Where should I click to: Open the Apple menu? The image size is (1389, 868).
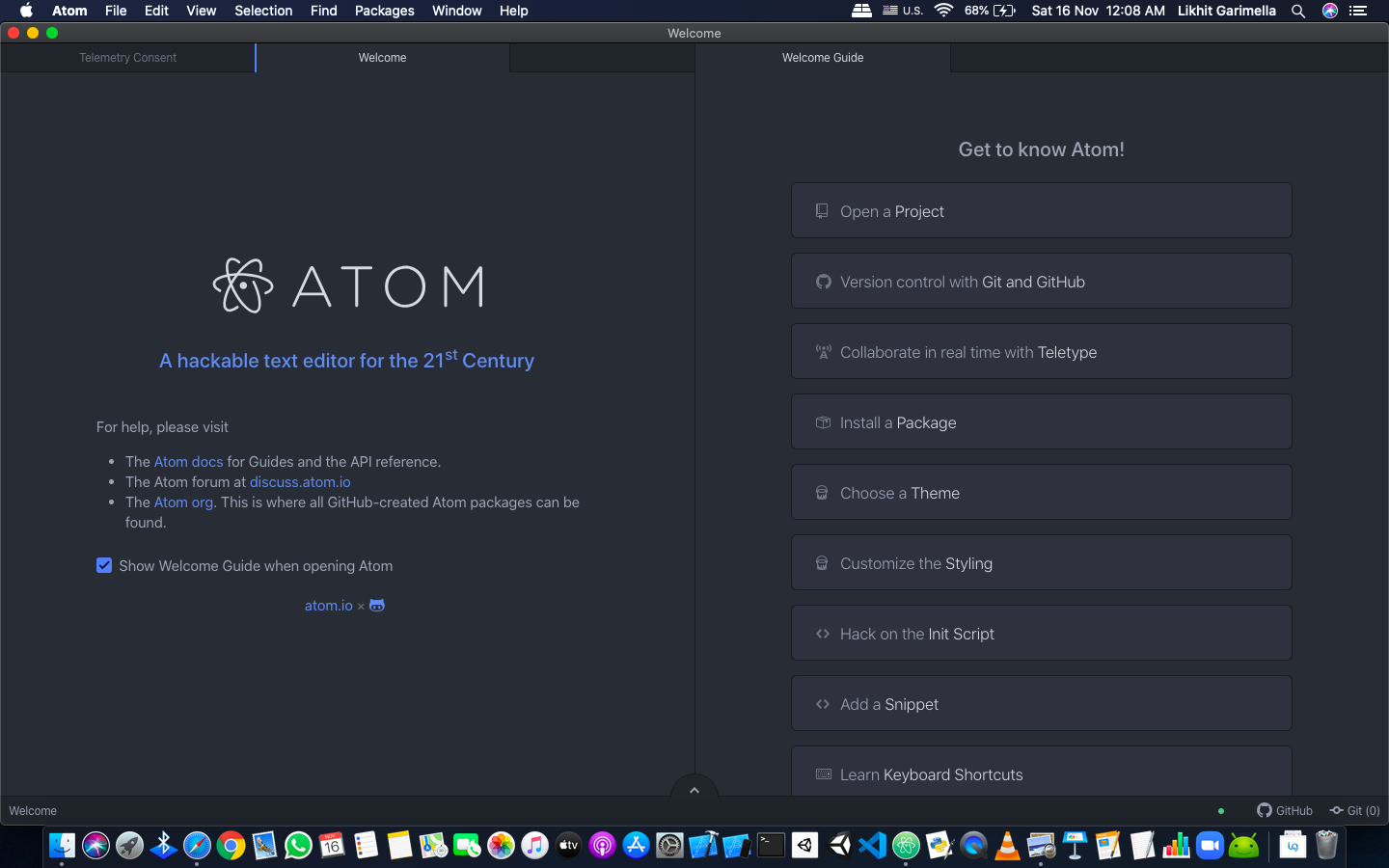point(26,11)
